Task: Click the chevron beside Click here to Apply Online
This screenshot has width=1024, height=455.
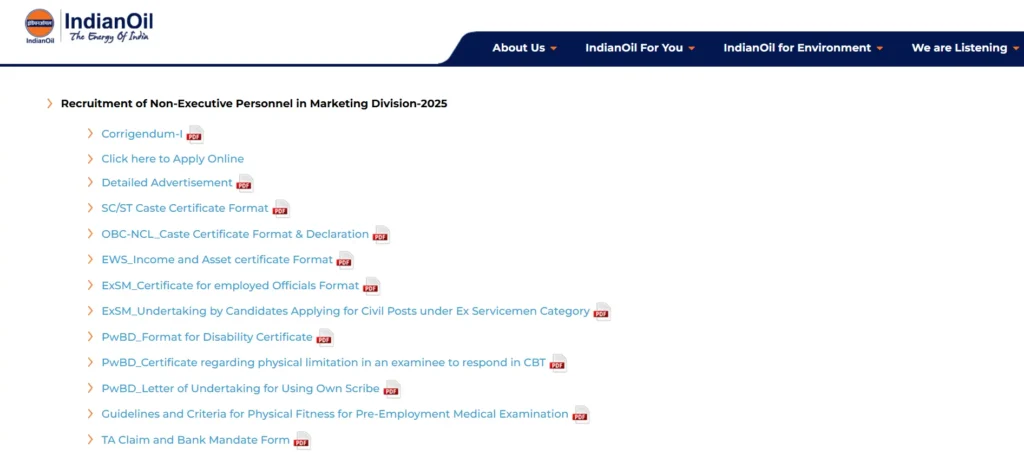Action: click(x=90, y=159)
